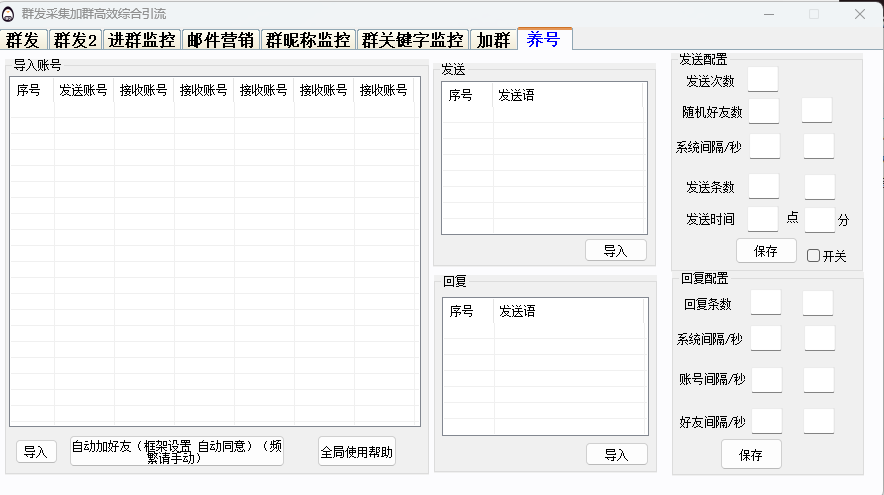
Task: Go to the 邮件营销 tab
Action: [x=220, y=40]
